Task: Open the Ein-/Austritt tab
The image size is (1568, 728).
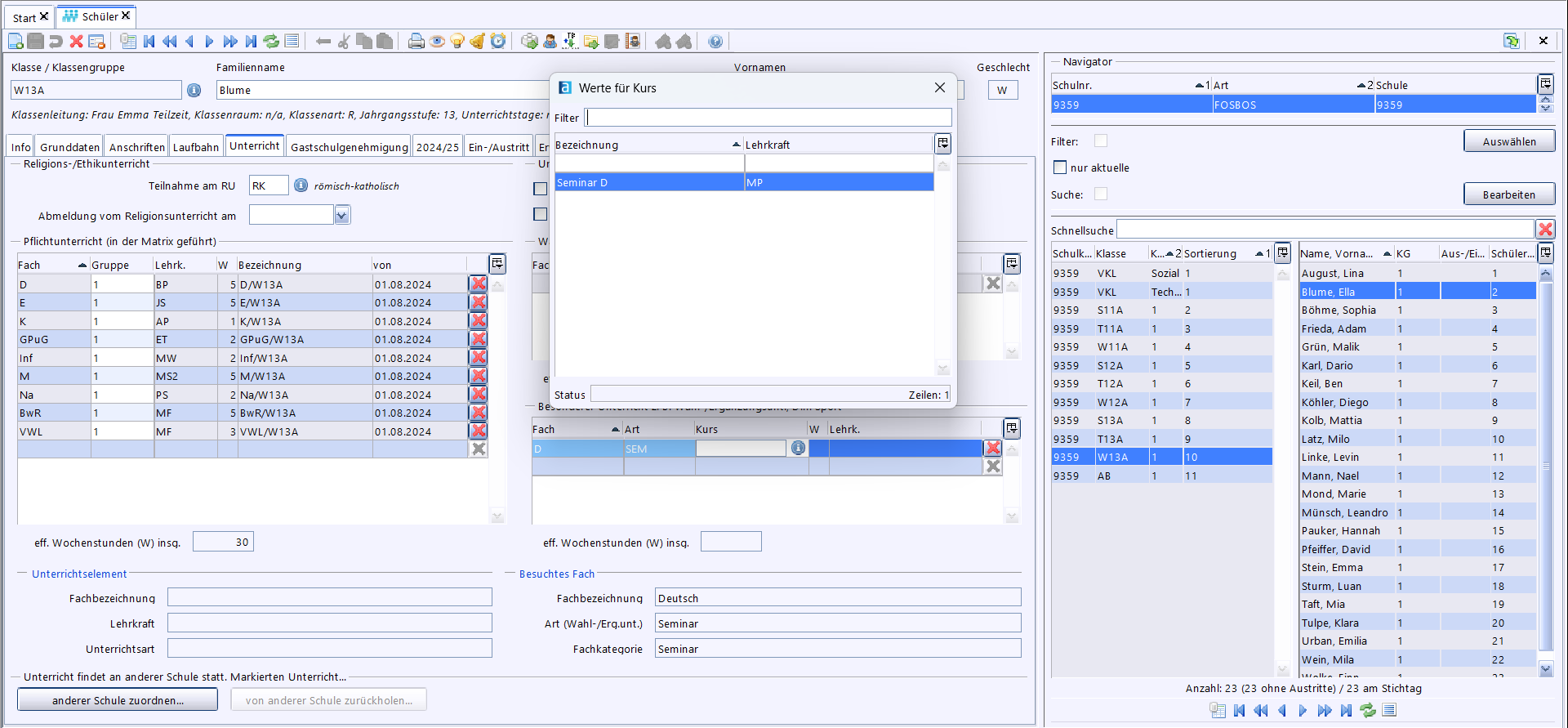Action: (499, 146)
